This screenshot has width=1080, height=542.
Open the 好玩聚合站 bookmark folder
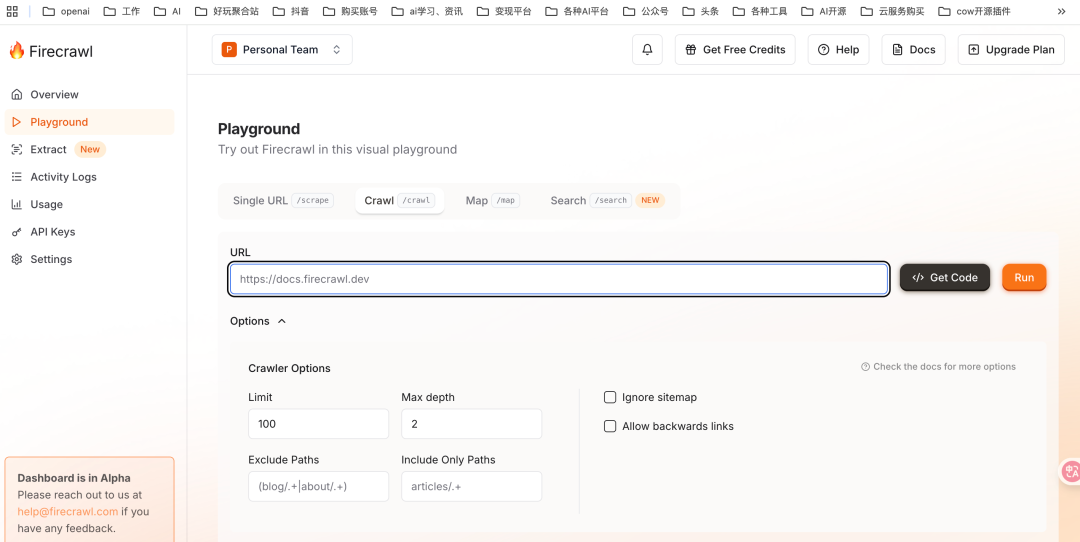(x=227, y=11)
